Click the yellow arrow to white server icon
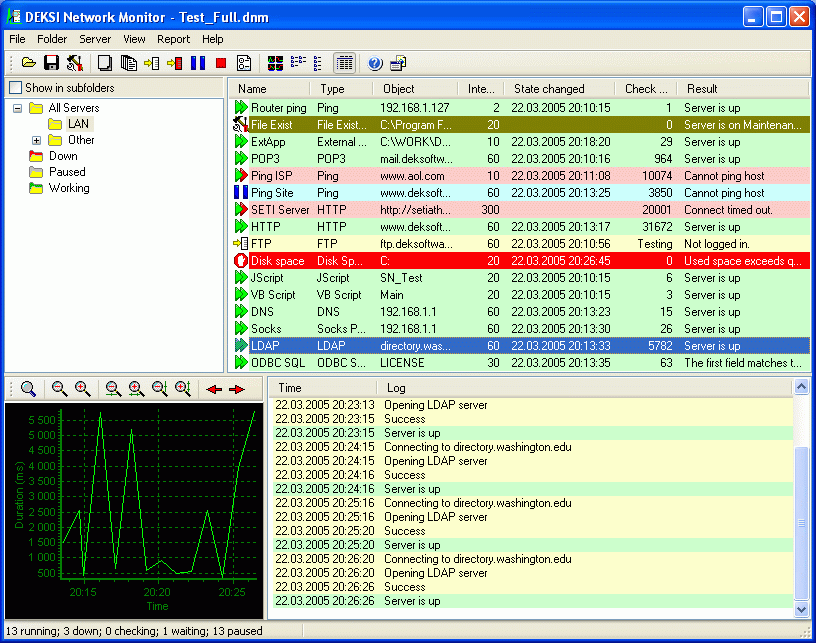The height and width of the screenshot is (643, 816). coord(151,63)
